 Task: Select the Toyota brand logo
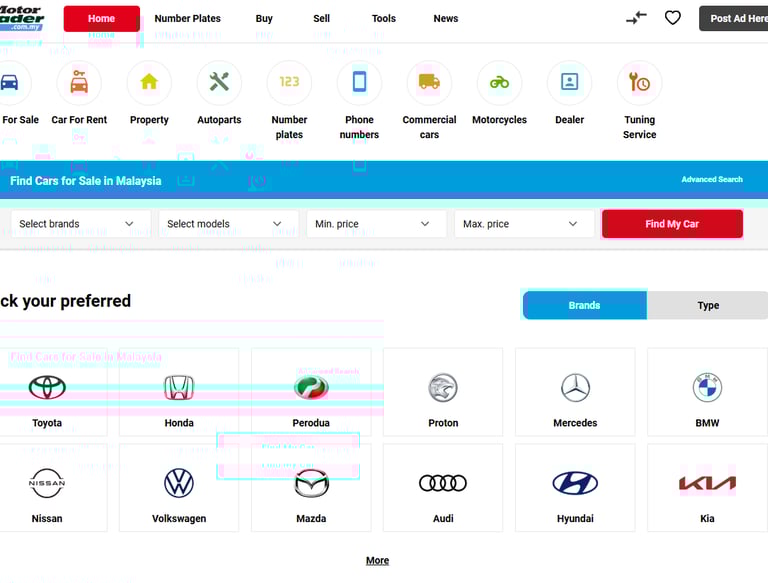(47, 387)
